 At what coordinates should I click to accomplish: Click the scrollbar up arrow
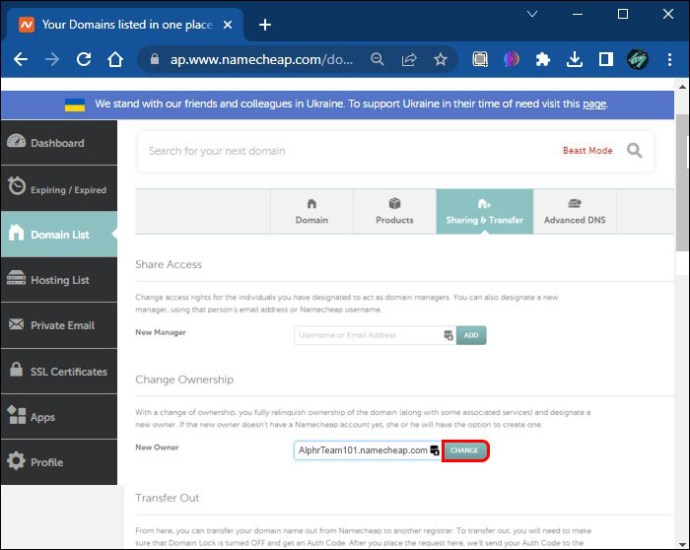tap(683, 87)
